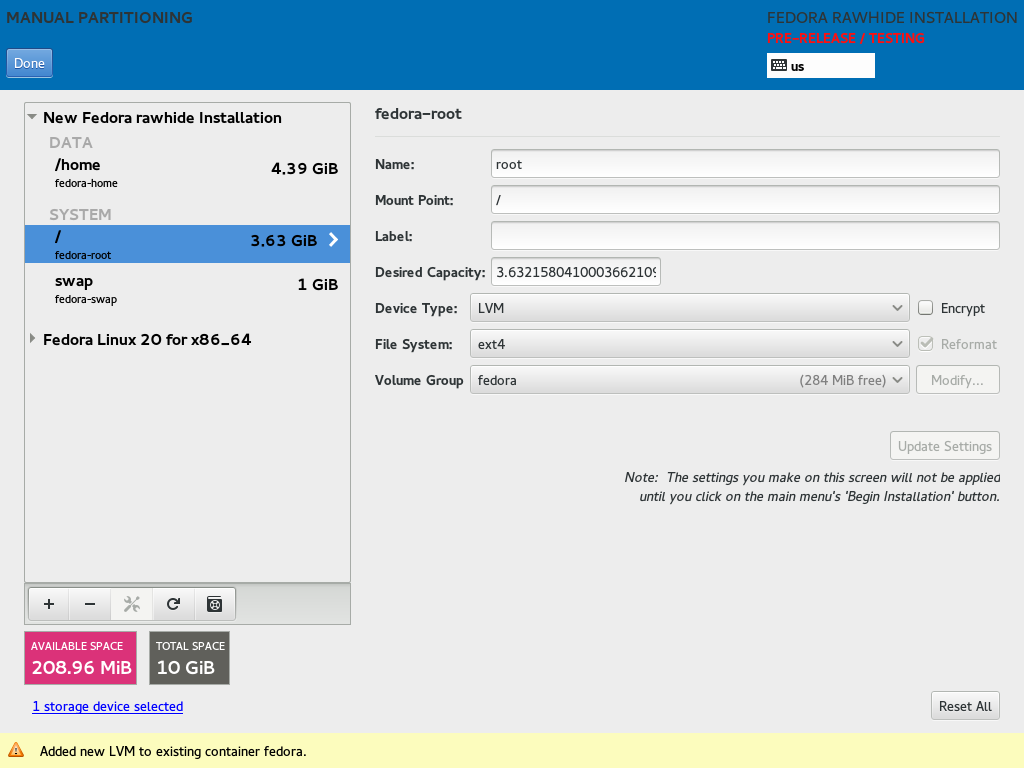Click the SYSTEM section heading
The image size is (1024, 768).
pos(80,214)
